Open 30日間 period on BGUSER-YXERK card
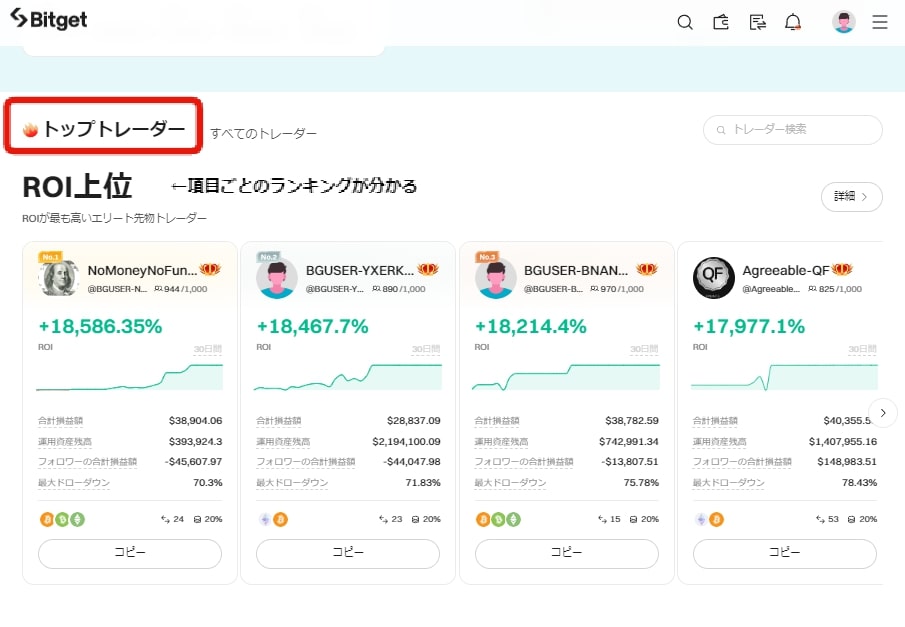905x627 pixels. [x=426, y=349]
